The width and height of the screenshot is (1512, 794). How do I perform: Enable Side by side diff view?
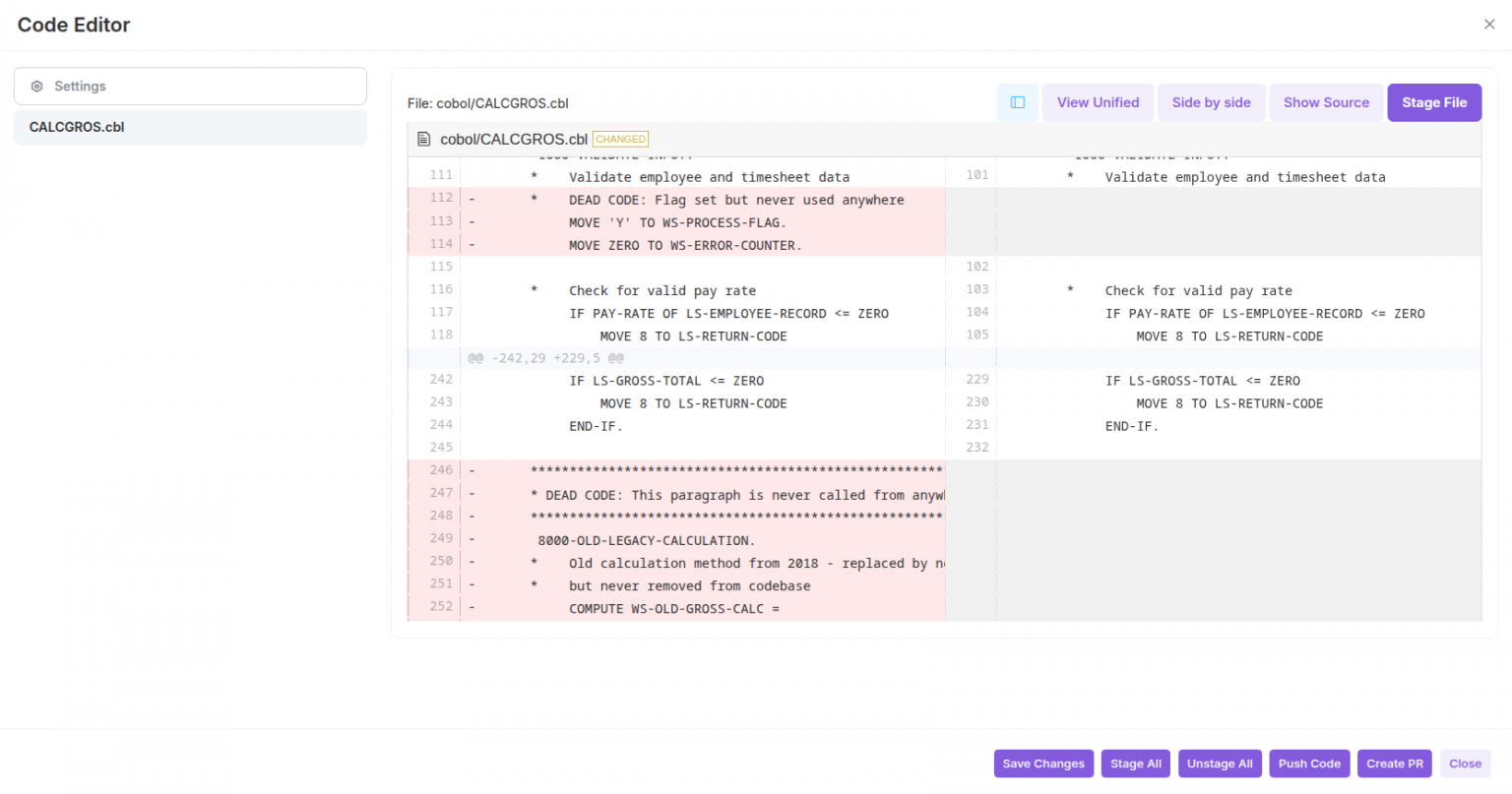[1211, 102]
